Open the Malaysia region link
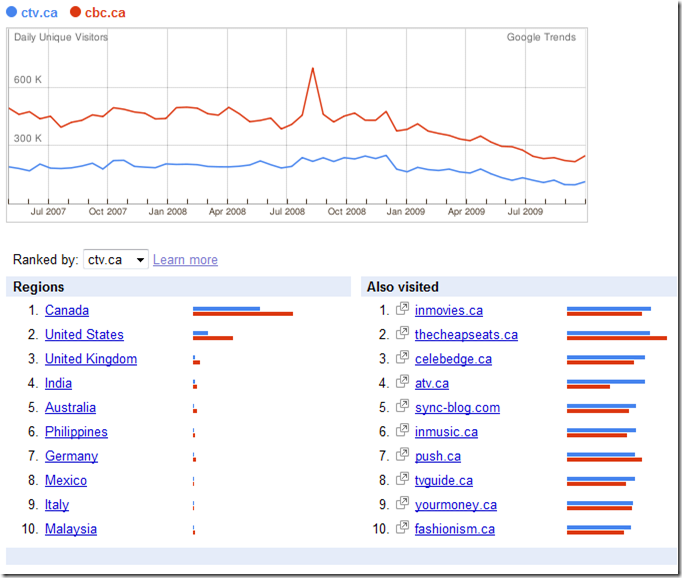Viewport: 682px width, 578px height. (71, 529)
